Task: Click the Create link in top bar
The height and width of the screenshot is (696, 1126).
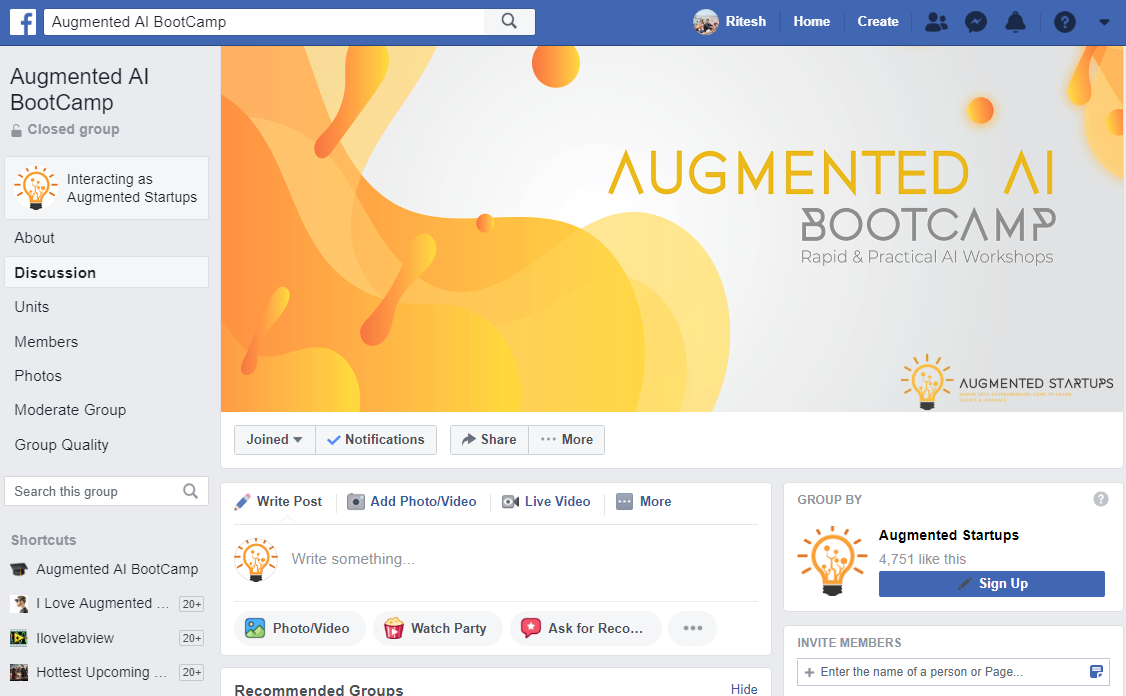Action: coord(878,22)
